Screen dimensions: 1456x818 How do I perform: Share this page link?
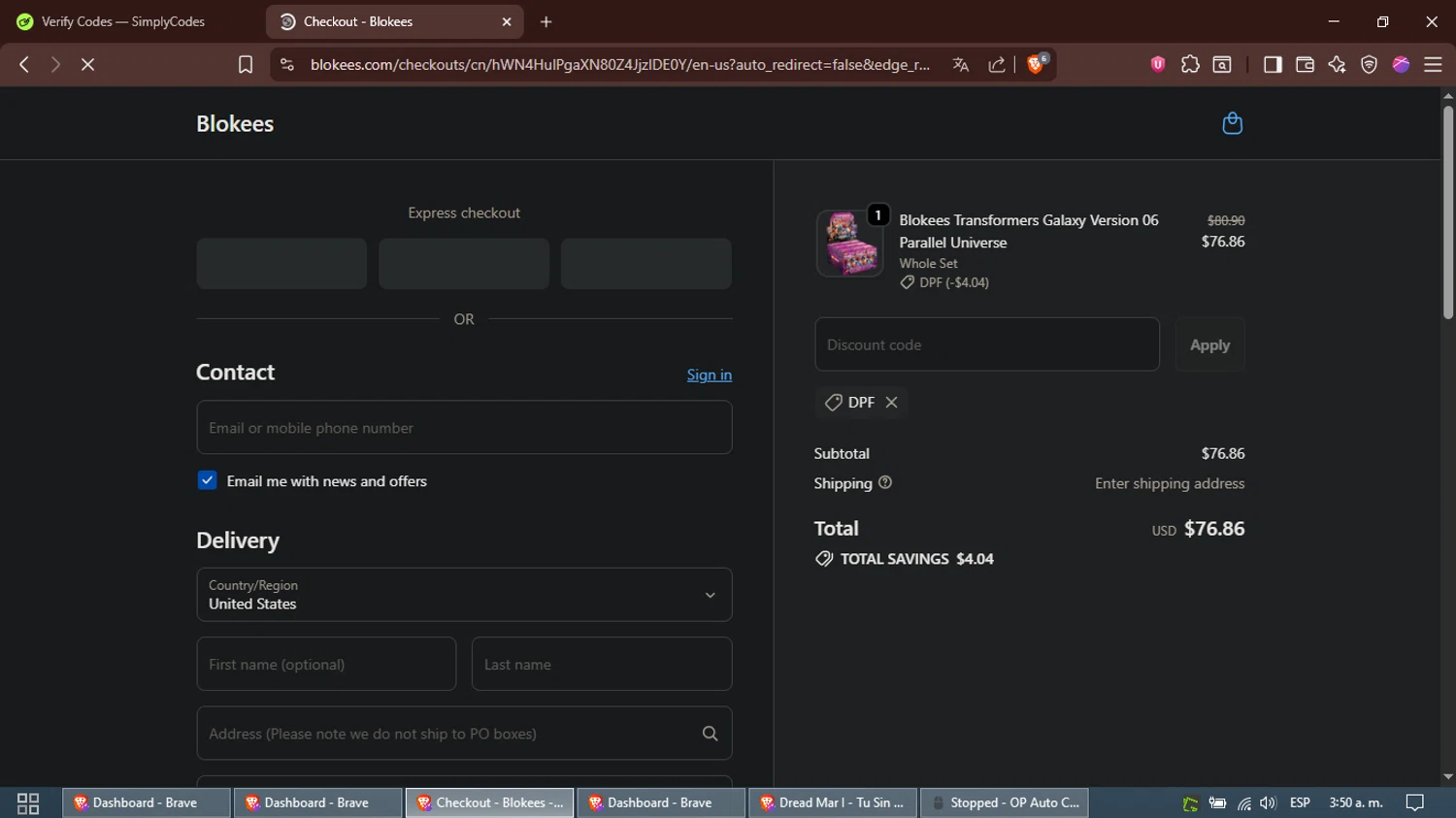(997, 64)
